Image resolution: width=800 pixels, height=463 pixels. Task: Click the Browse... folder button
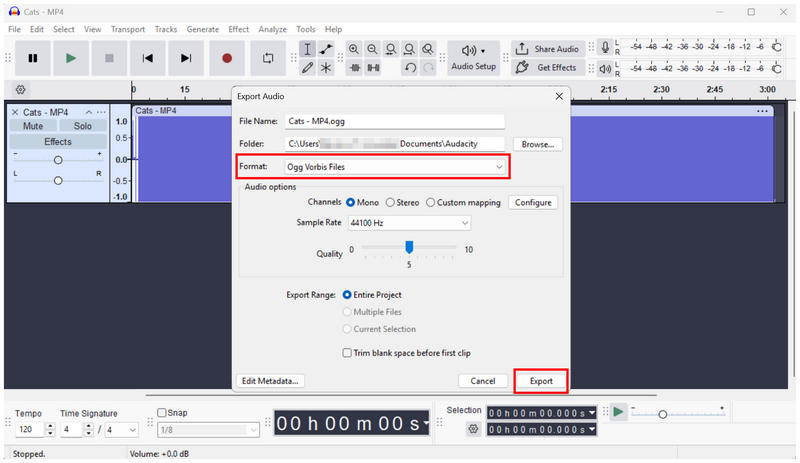[538, 144]
